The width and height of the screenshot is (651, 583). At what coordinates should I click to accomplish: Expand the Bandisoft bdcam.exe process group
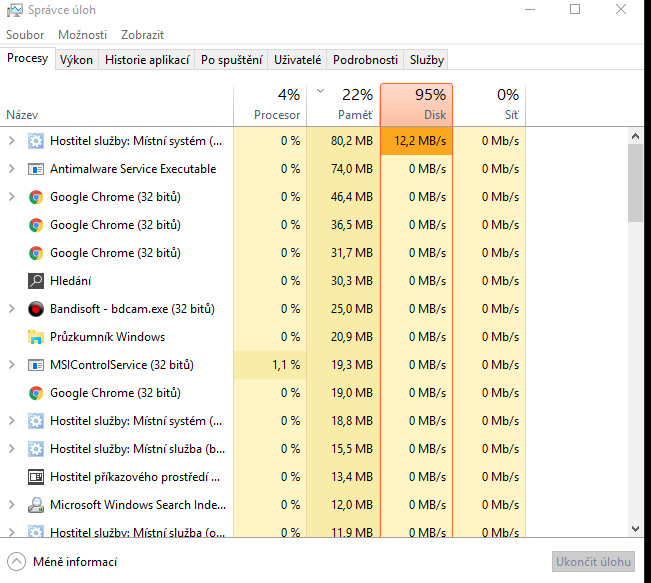12,309
